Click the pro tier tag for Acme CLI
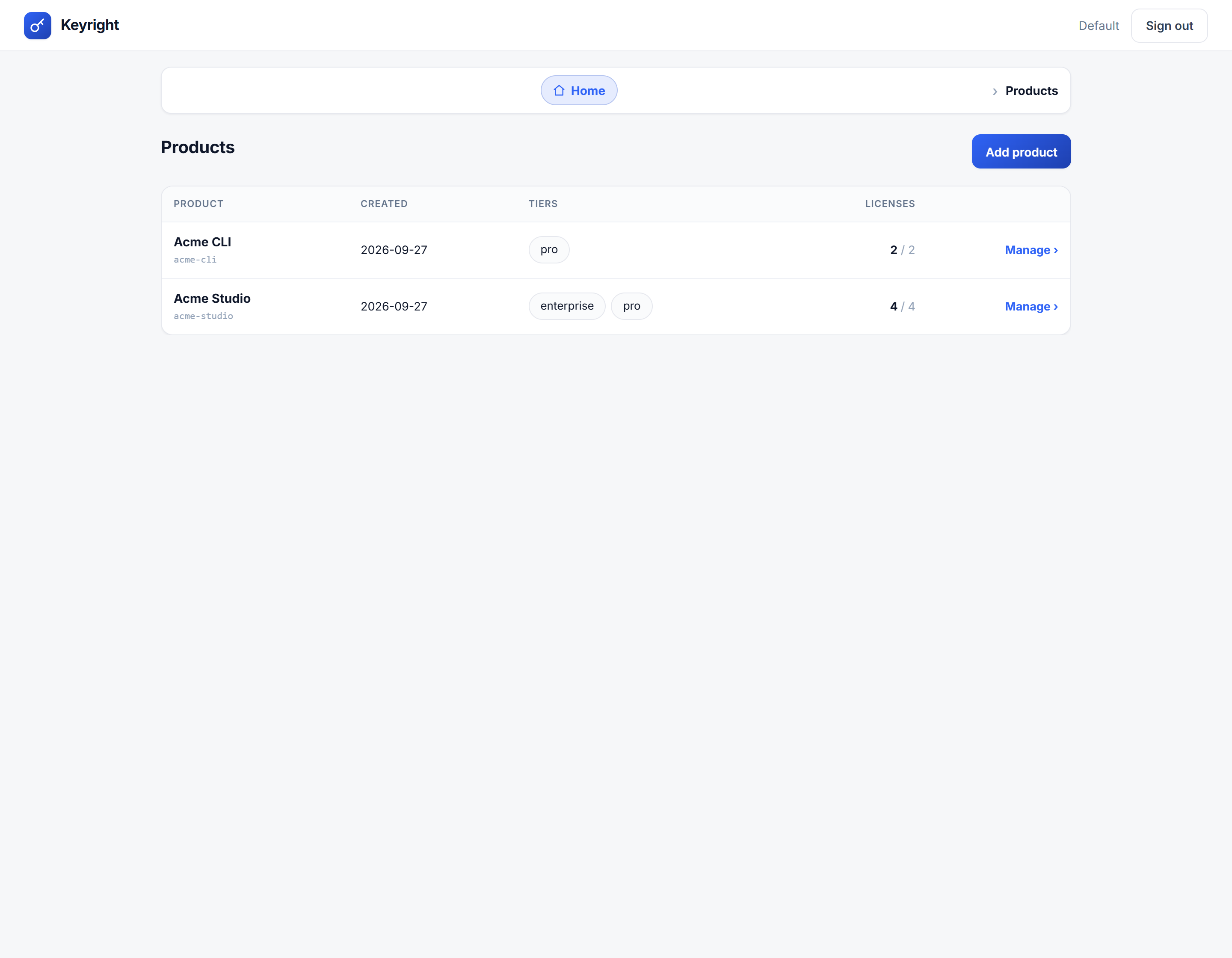This screenshot has width=1232, height=958. (x=548, y=250)
